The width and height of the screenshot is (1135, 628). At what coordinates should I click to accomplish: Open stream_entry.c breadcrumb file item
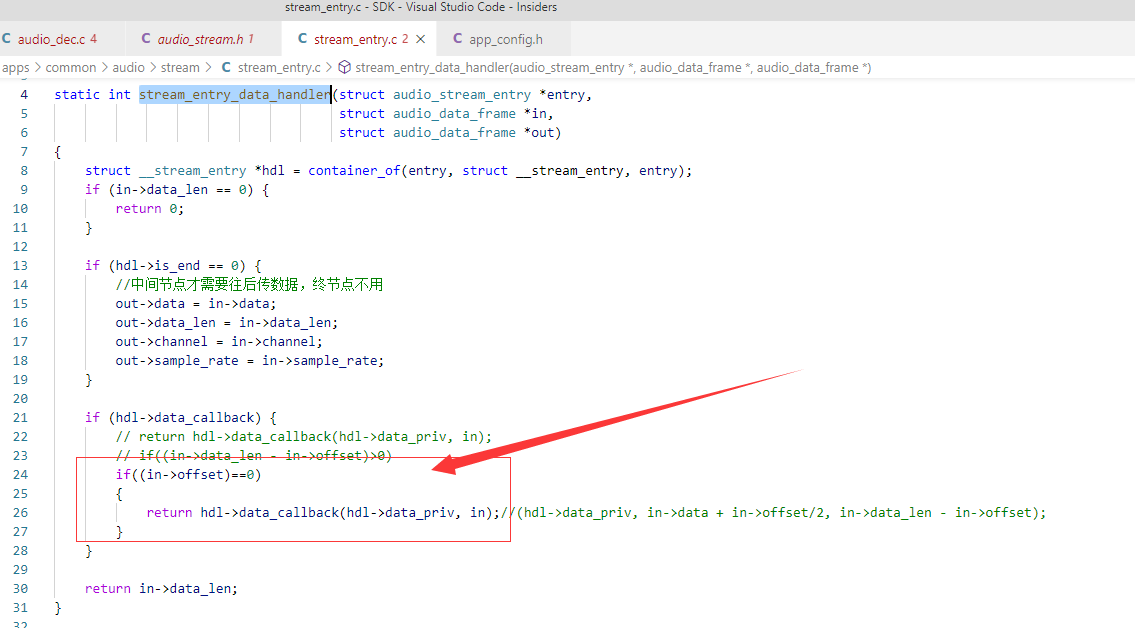pyautogui.click(x=279, y=67)
